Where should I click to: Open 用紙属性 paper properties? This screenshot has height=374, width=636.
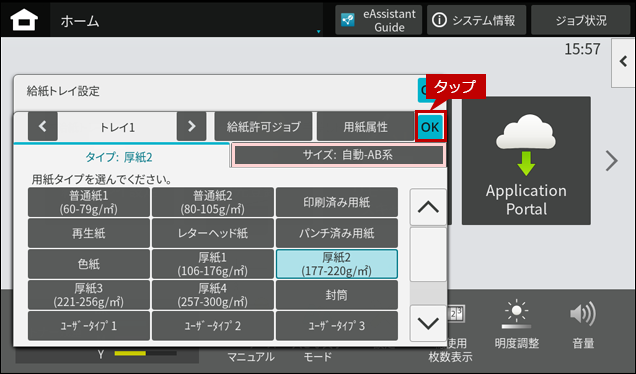(x=365, y=127)
